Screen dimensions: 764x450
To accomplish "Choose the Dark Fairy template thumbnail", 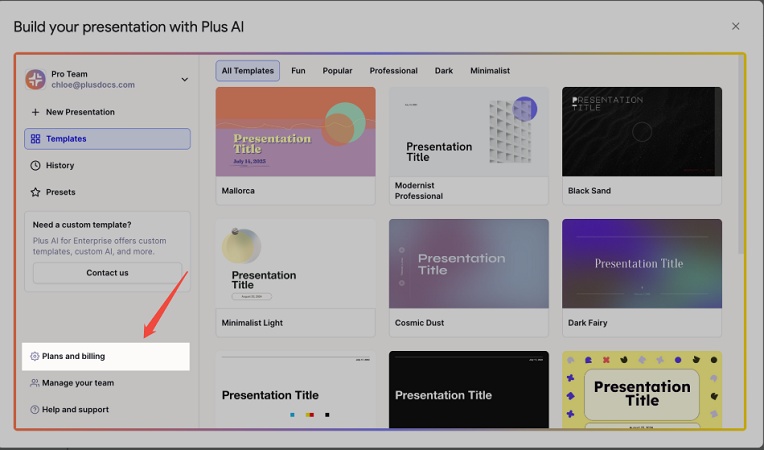I will pos(642,263).
